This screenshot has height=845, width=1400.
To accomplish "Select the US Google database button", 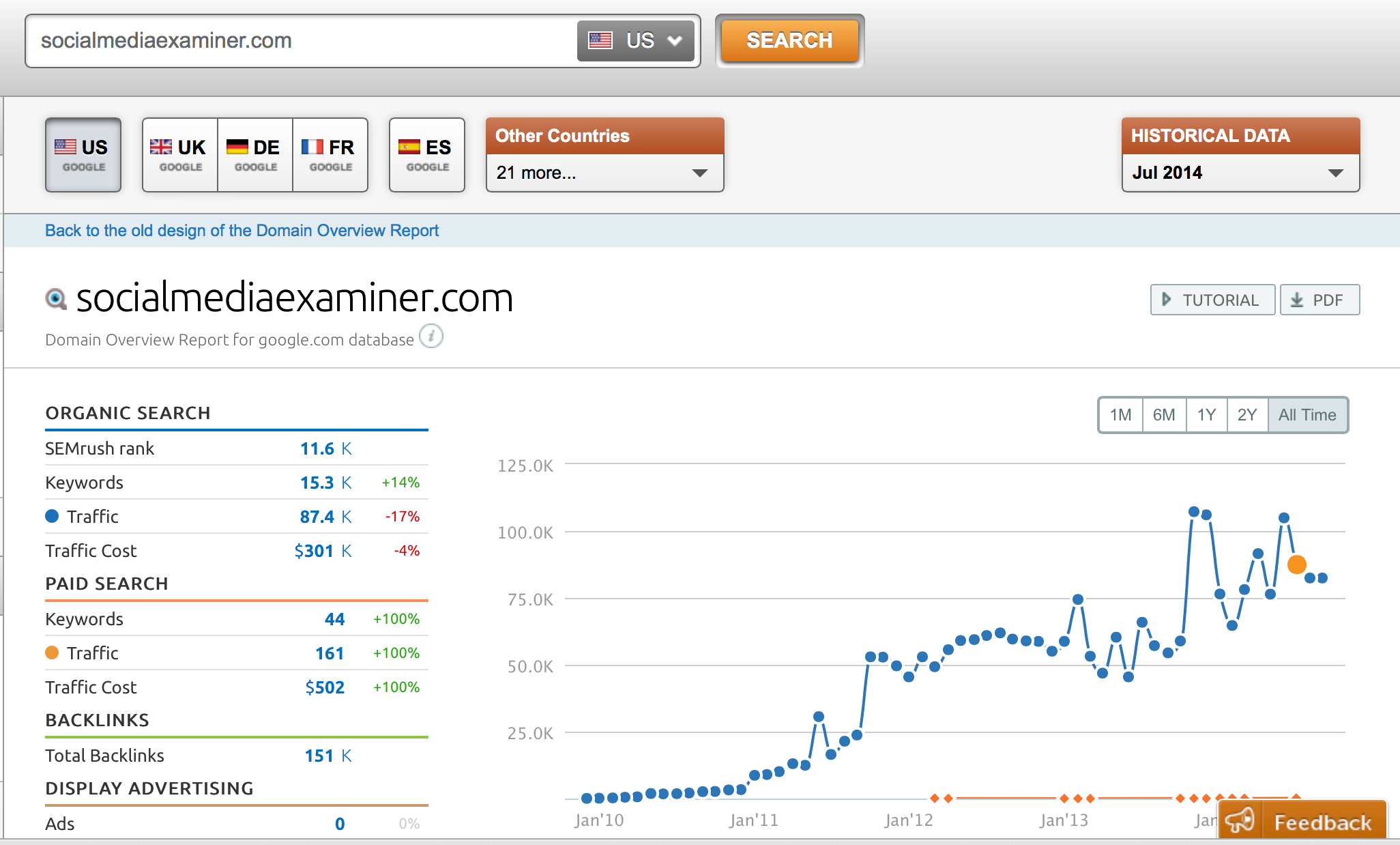I will (x=83, y=155).
